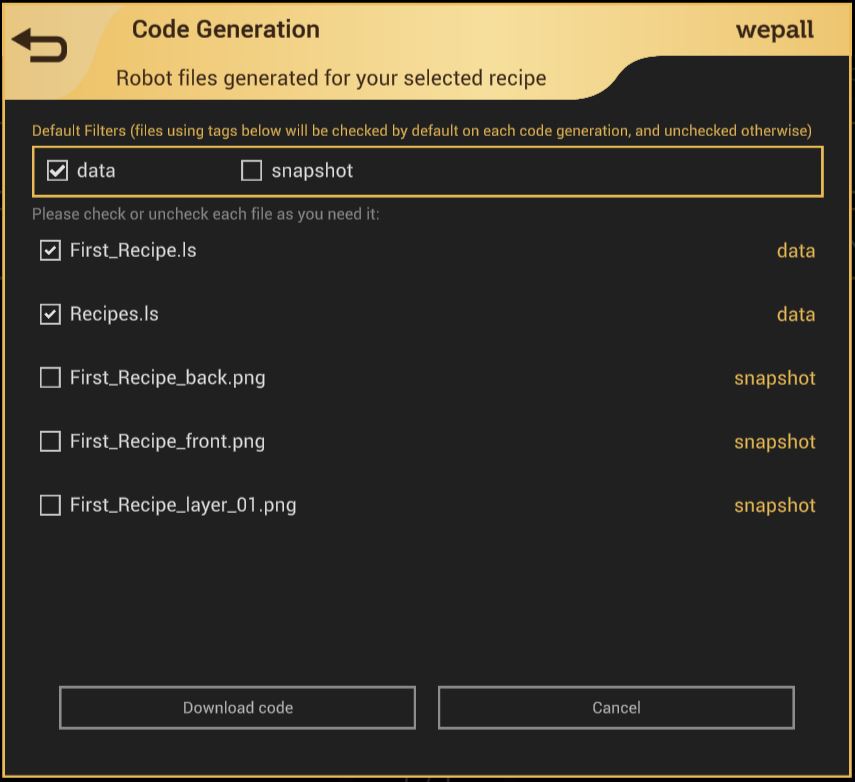Click the data tag beside First_Recipe.ls
The width and height of the screenshot is (855, 782).
[795, 251]
